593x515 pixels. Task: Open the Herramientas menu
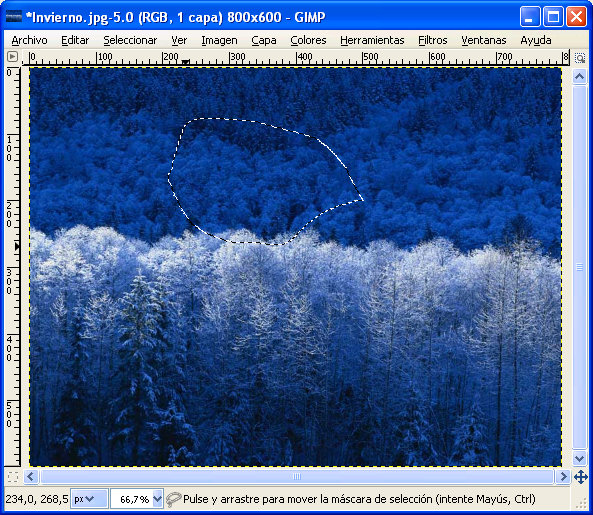372,40
